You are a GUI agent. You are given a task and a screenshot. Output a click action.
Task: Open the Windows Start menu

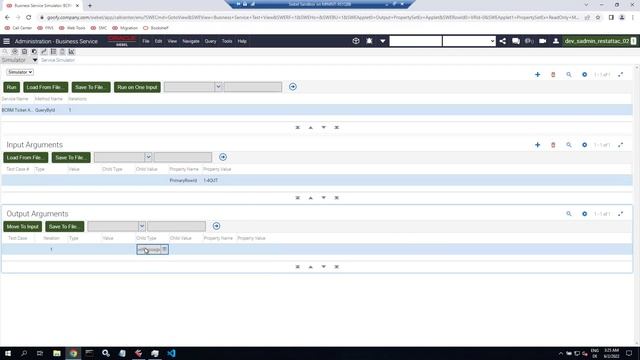coord(8,353)
